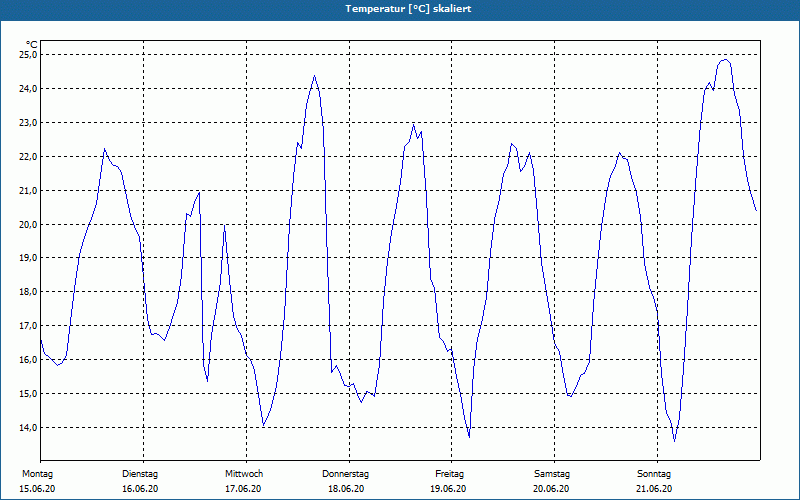Click Sunday's curve peak near 25 degrees

725,60
